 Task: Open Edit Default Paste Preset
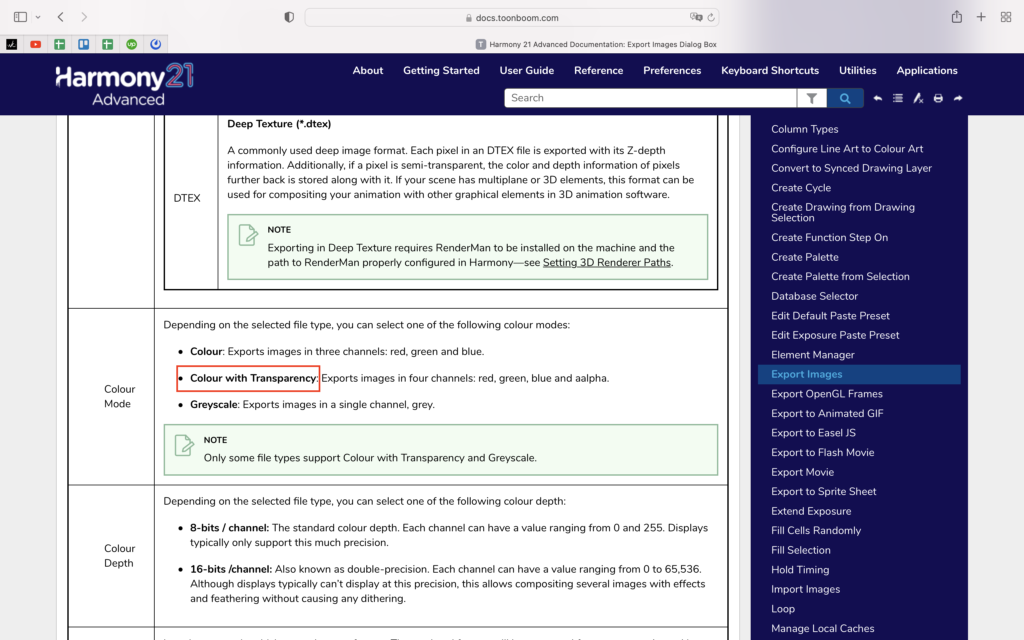(830, 316)
